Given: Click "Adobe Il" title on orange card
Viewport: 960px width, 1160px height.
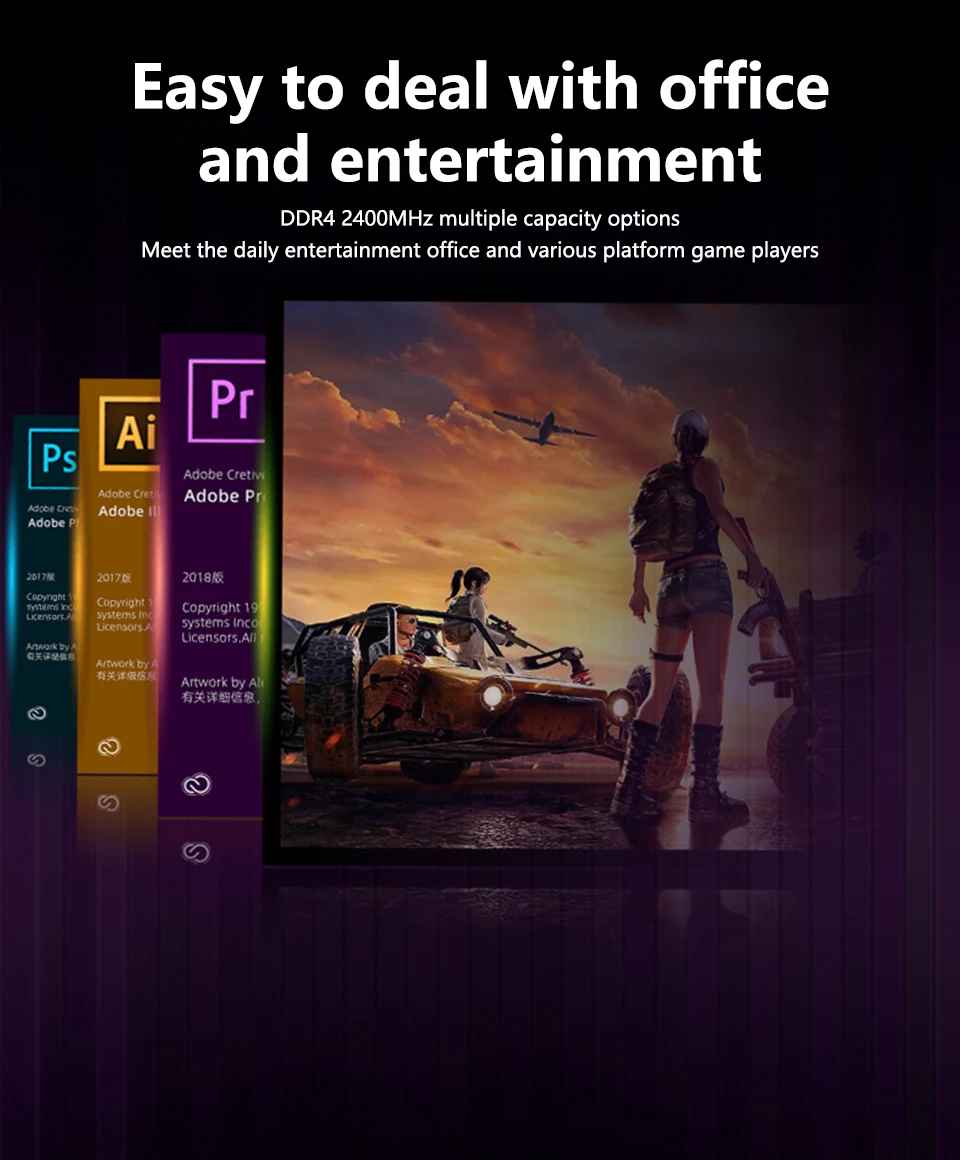Looking at the screenshot, I should (129, 511).
